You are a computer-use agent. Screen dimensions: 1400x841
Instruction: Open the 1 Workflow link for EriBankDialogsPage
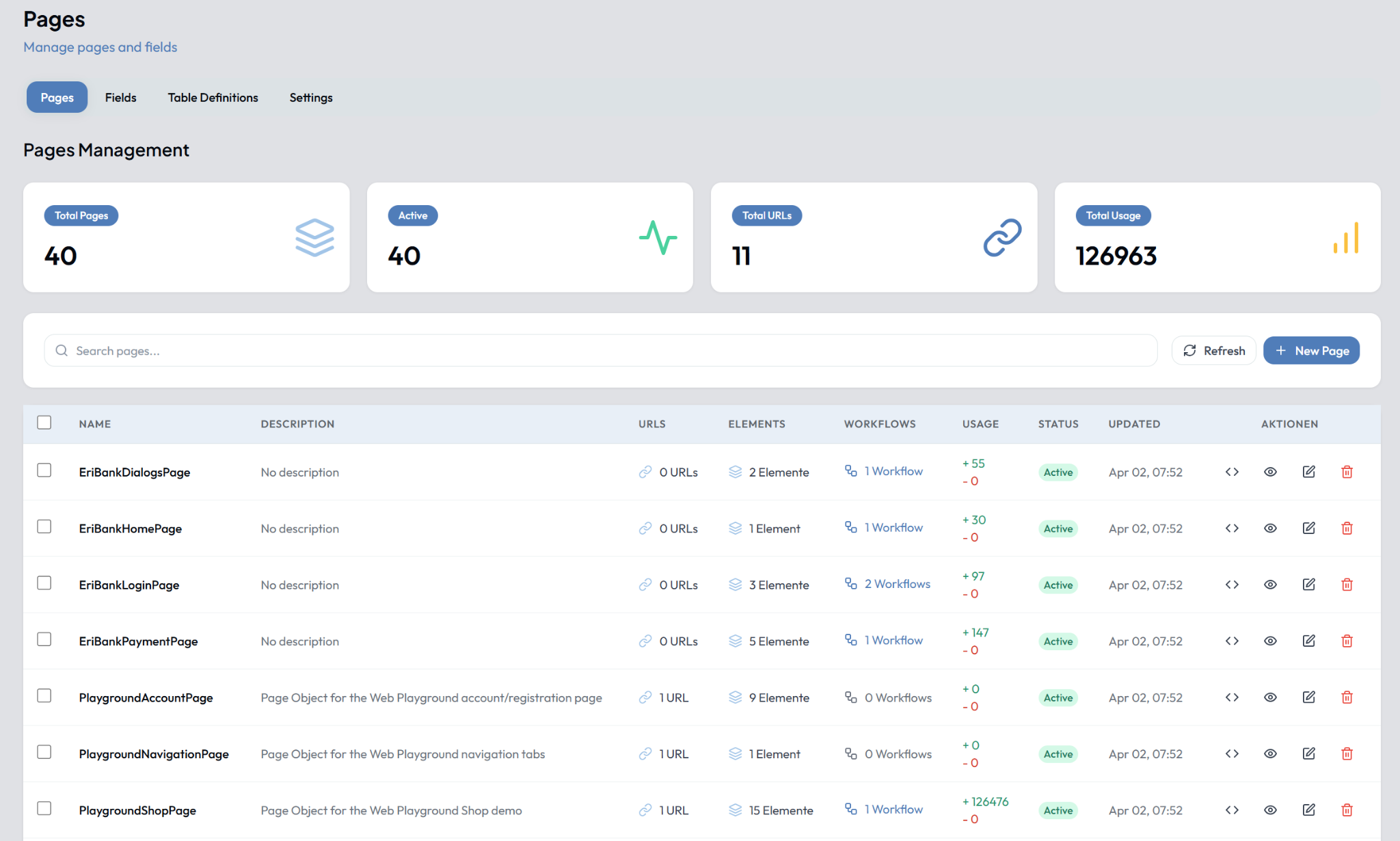click(884, 471)
